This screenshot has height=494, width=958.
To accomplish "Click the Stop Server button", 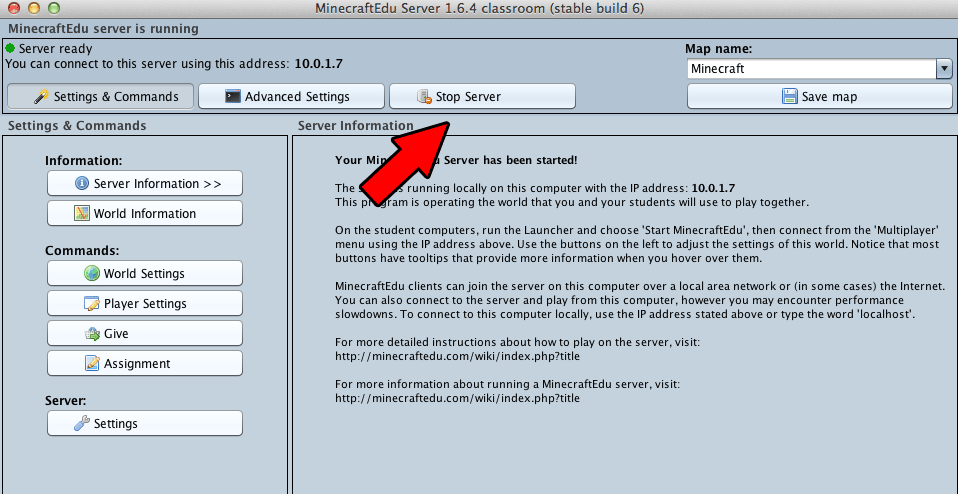I will (x=482, y=96).
